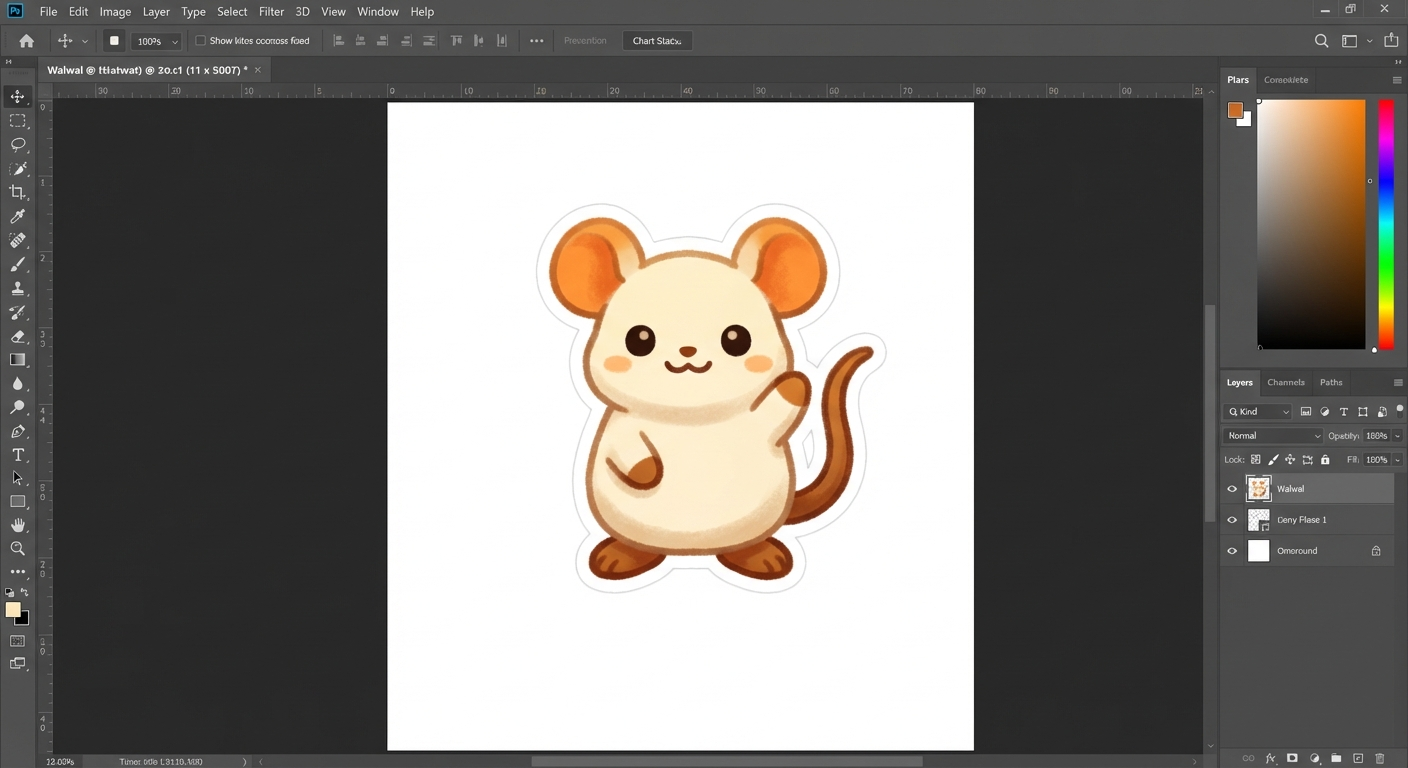Hide the Walwal layer
This screenshot has height=768, width=1408.
tap(1232, 489)
